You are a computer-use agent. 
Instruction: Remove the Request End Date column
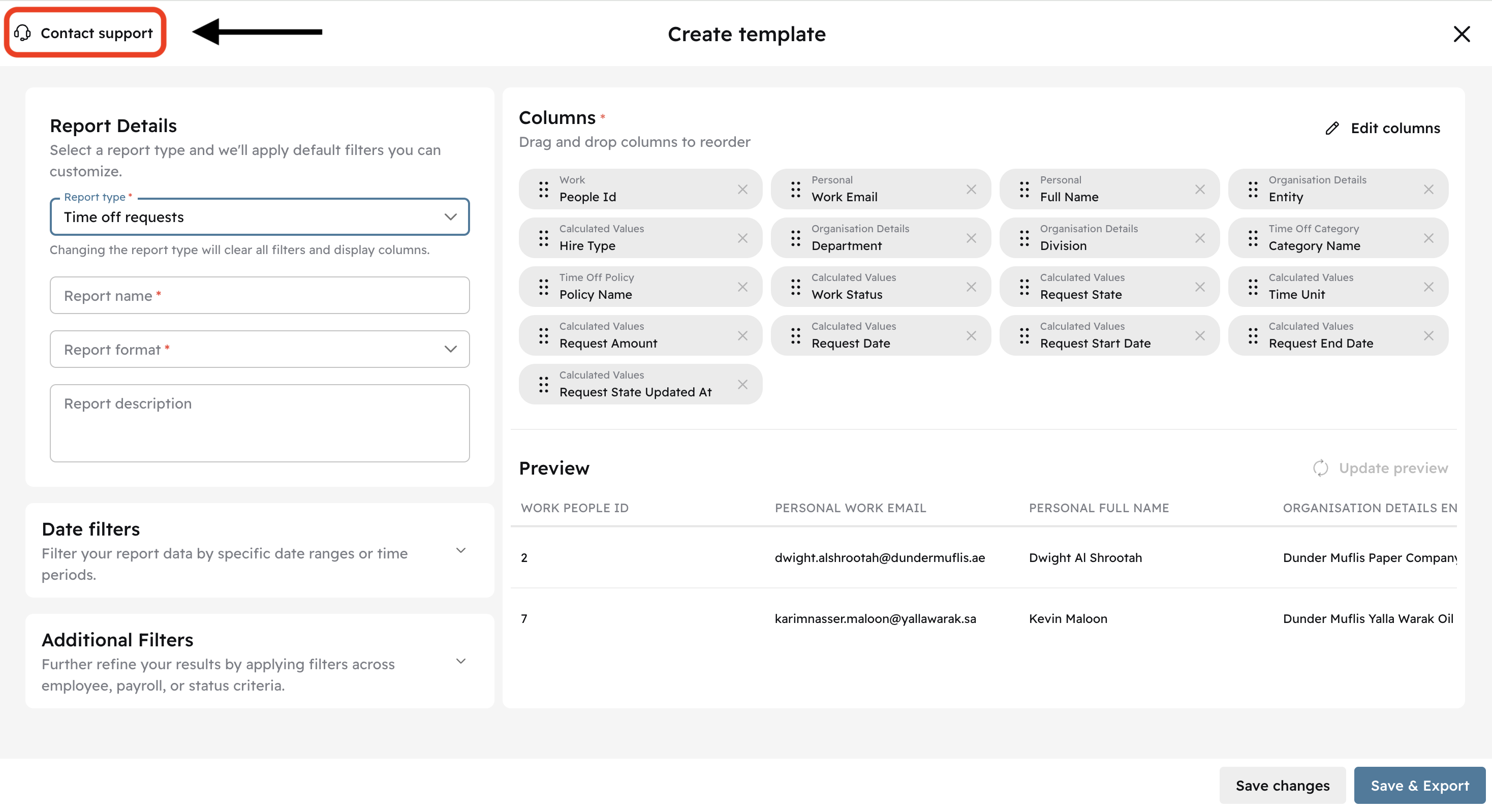point(1428,336)
